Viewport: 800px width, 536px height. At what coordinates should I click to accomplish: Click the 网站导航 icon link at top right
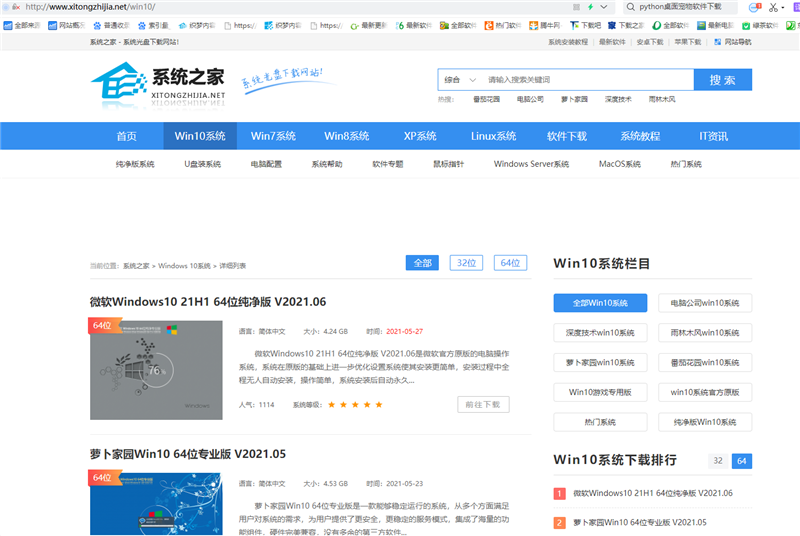731,42
